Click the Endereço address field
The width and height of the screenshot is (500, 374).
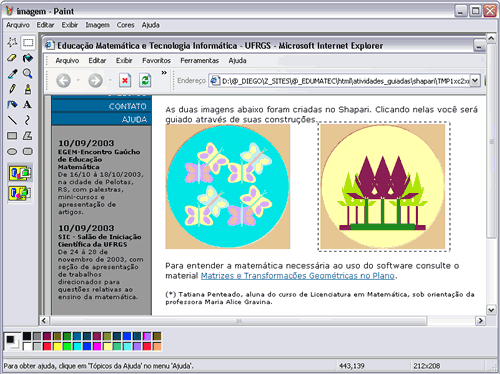(x=345, y=80)
